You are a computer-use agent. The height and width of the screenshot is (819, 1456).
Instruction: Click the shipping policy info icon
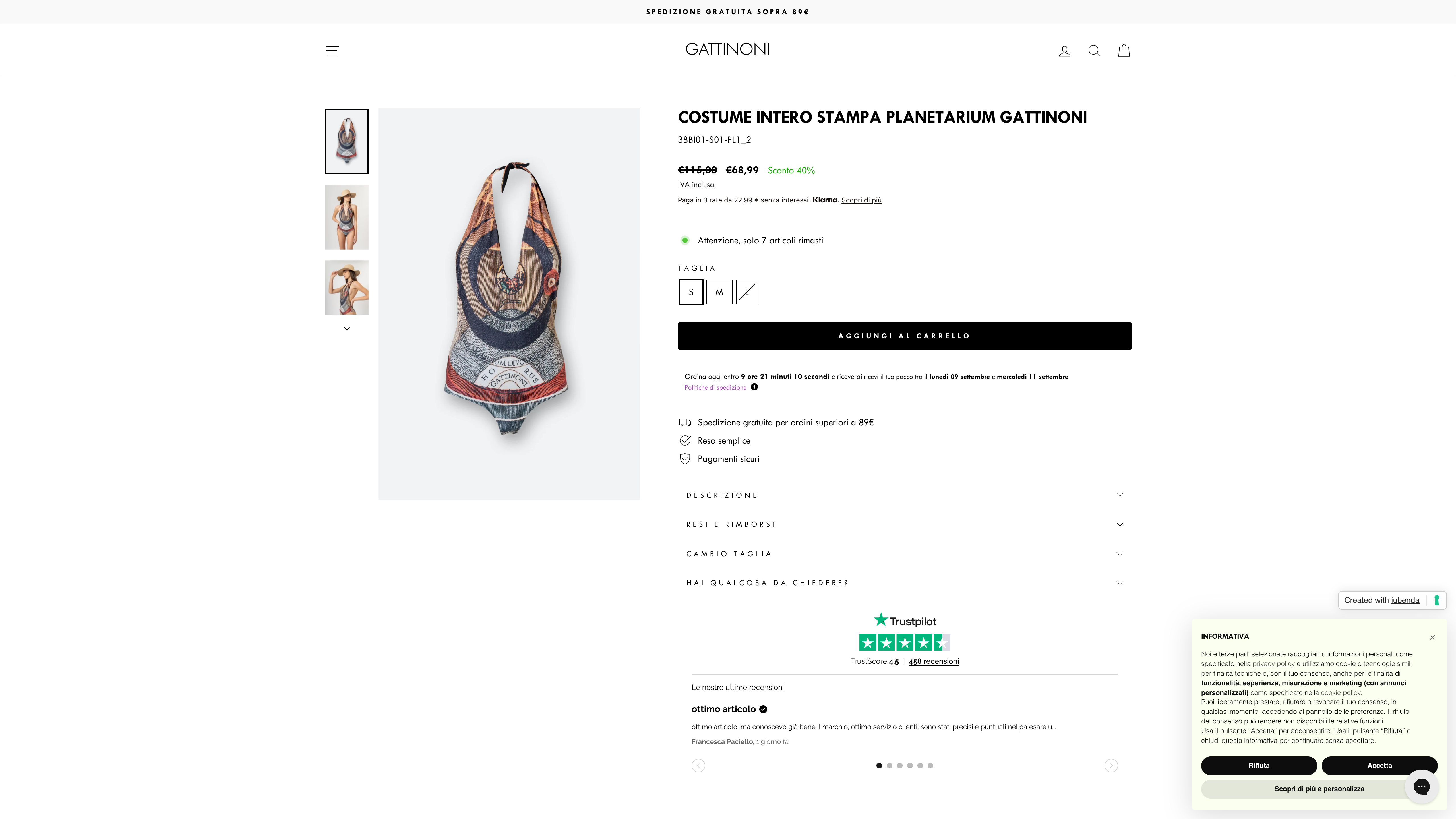pyautogui.click(x=754, y=387)
